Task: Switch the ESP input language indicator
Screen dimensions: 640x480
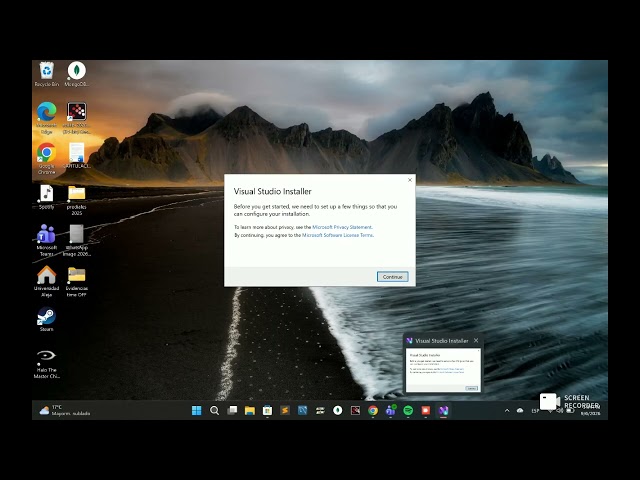Action: pyautogui.click(x=535, y=411)
